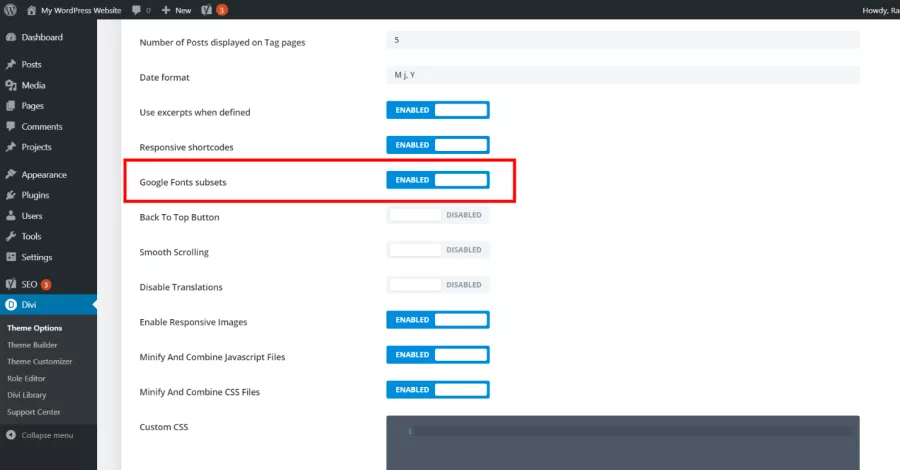Click the Plugins plug icon

coord(11,195)
